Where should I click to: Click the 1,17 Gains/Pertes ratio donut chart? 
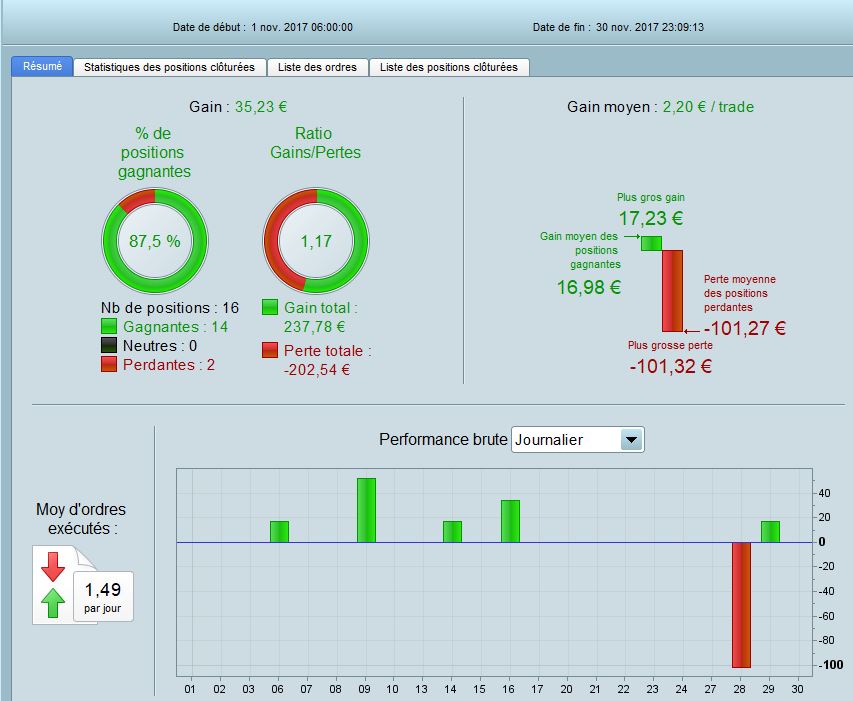coord(316,241)
